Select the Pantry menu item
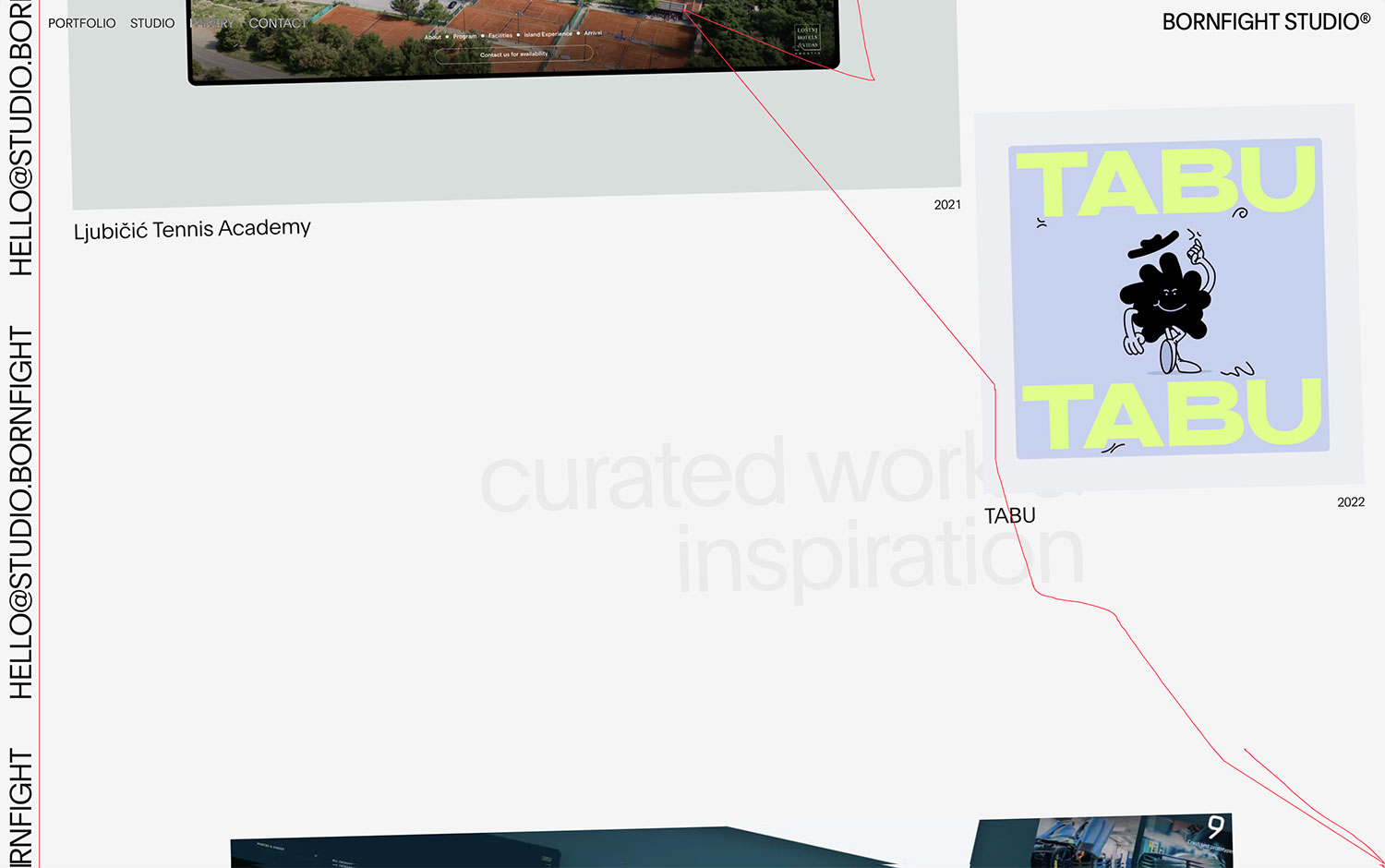 [x=211, y=23]
